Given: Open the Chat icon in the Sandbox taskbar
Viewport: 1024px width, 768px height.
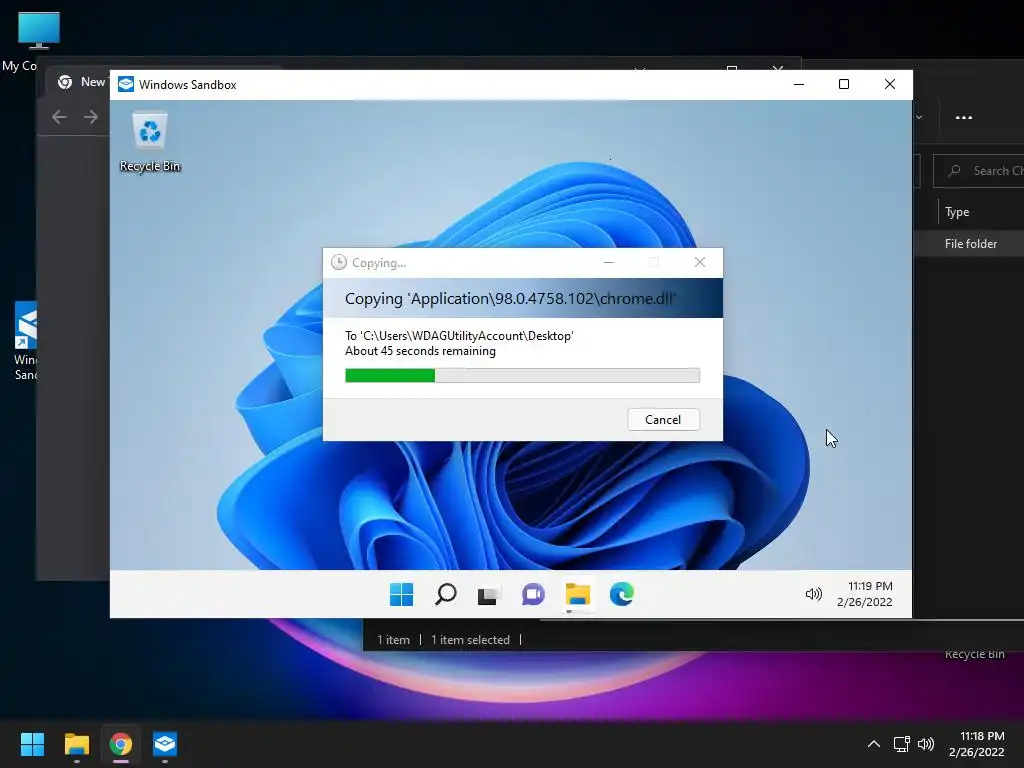Looking at the screenshot, I should pos(533,594).
